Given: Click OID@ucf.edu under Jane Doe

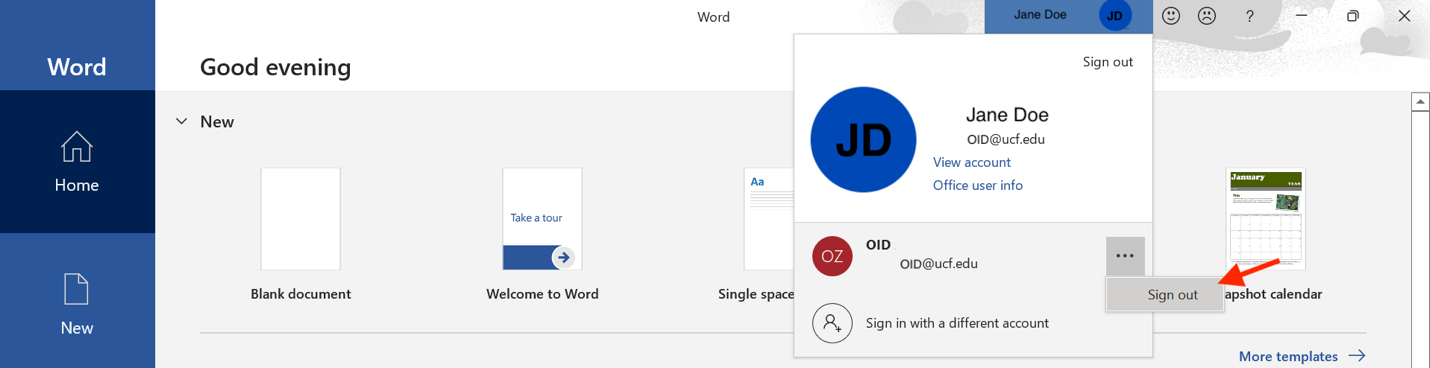Looking at the screenshot, I should click(1006, 140).
